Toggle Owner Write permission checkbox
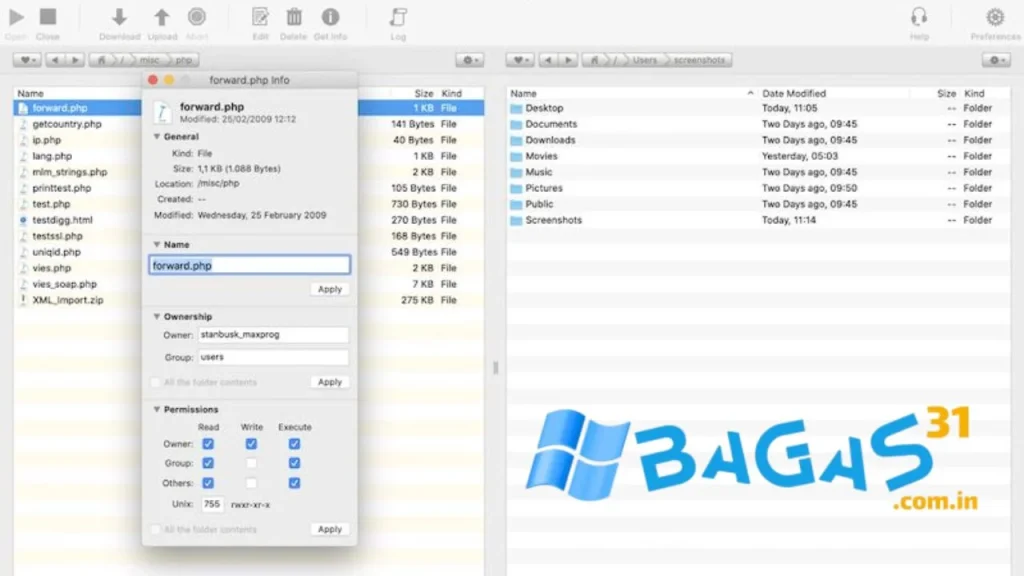1024x576 pixels. click(251, 444)
